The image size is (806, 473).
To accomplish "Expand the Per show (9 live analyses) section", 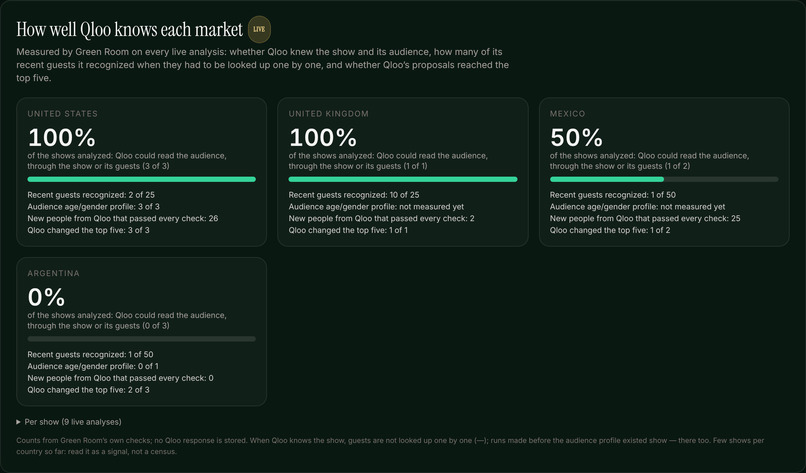I will [69, 422].
